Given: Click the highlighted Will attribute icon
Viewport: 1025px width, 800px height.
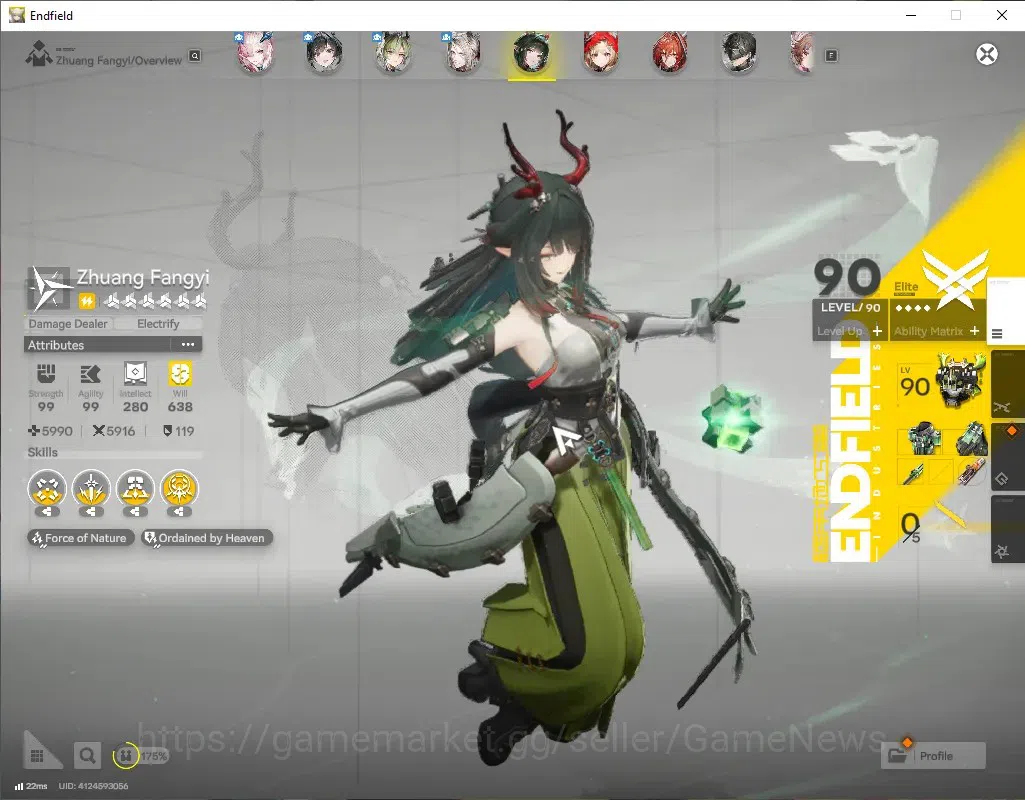Looking at the screenshot, I should pyautogui.click(x=180, y=374).
